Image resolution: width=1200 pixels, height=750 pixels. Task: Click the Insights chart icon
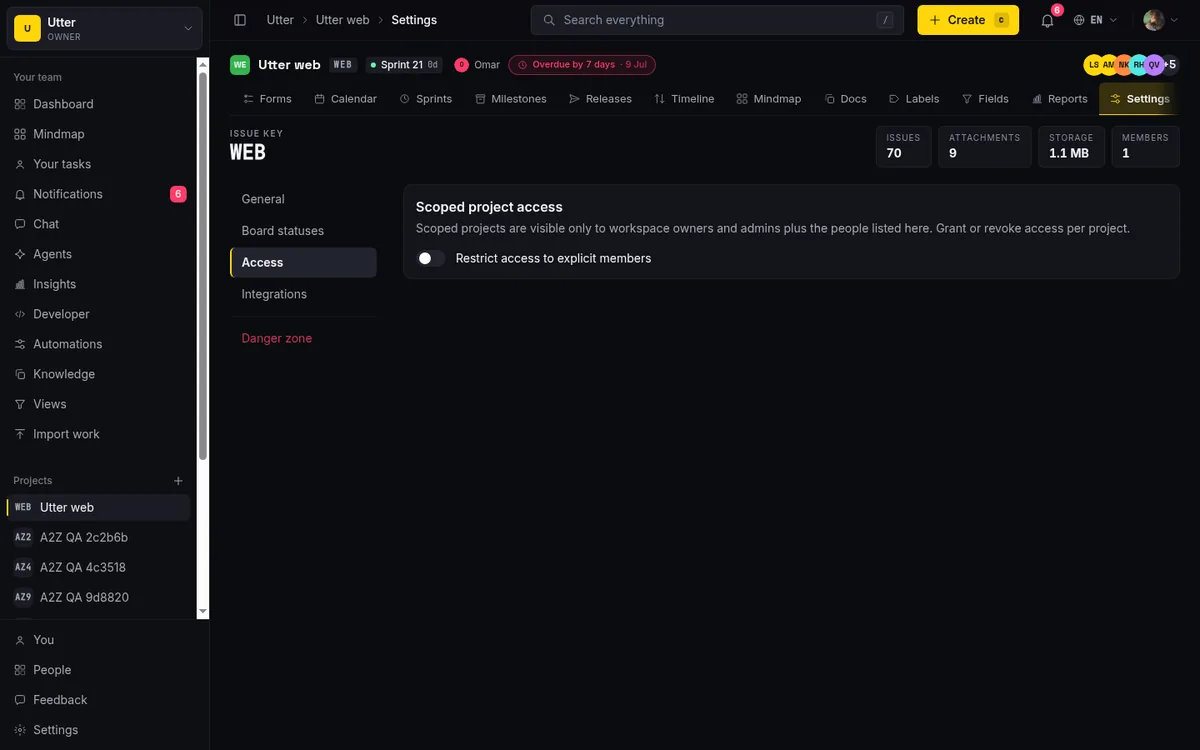tap(20, 284)
